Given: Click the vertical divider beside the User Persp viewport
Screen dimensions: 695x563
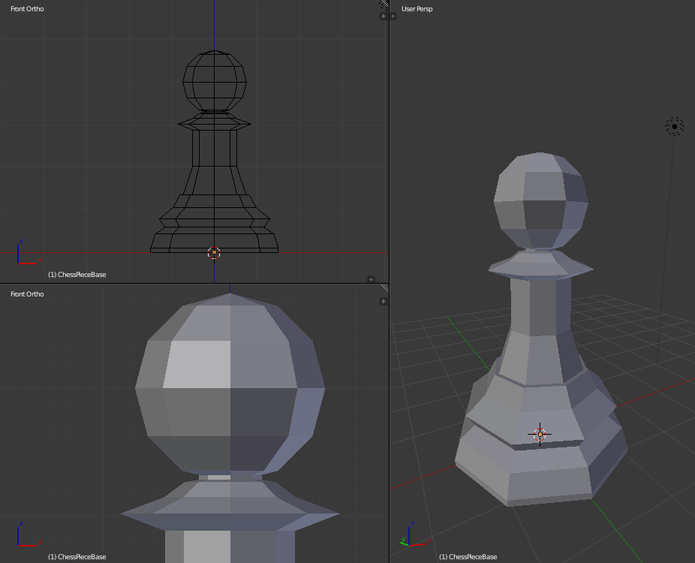Looking at the screenshot, I should pyautogui.click(x=389, y=150).
